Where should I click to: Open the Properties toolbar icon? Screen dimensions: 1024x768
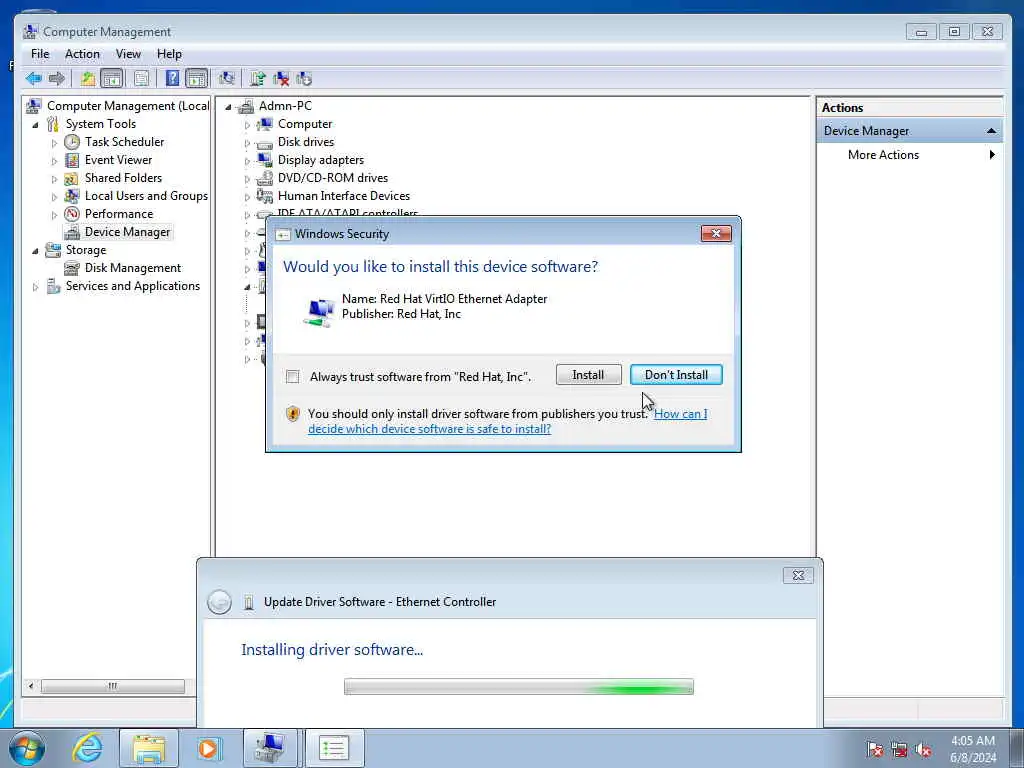click(141, 79)
